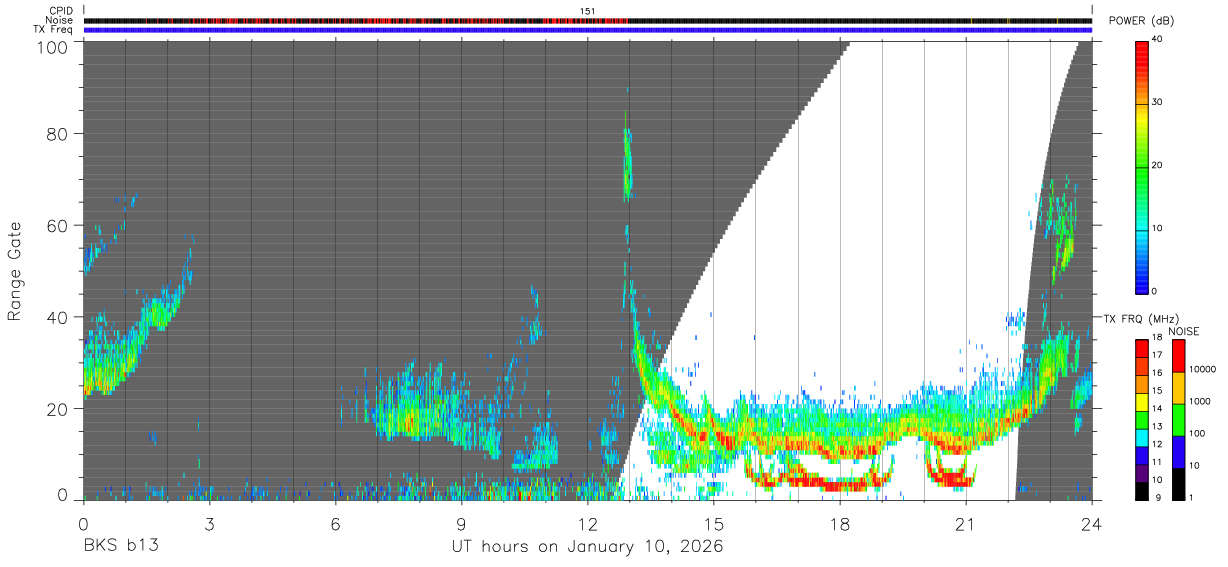The image size is (1228, 567).
Task: Click the blue TX Freq indicator bar
Action: click(x=587, y=30)
